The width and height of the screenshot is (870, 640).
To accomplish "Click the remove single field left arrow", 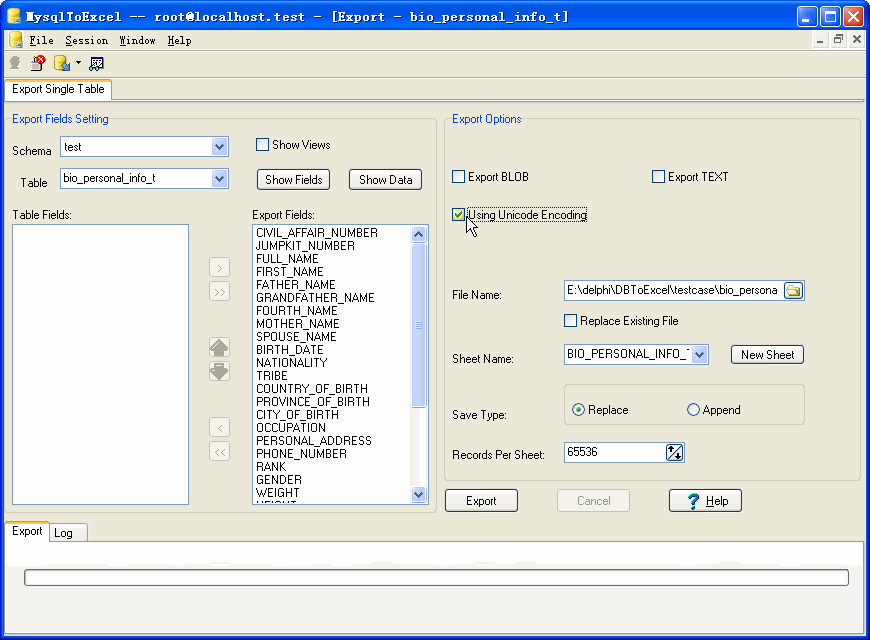I will [x=220, y=428].
